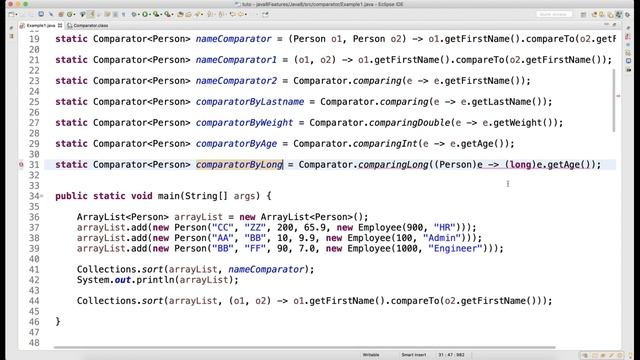Minimize the editor area icon
Screen dimensions: 640x360
607,24
